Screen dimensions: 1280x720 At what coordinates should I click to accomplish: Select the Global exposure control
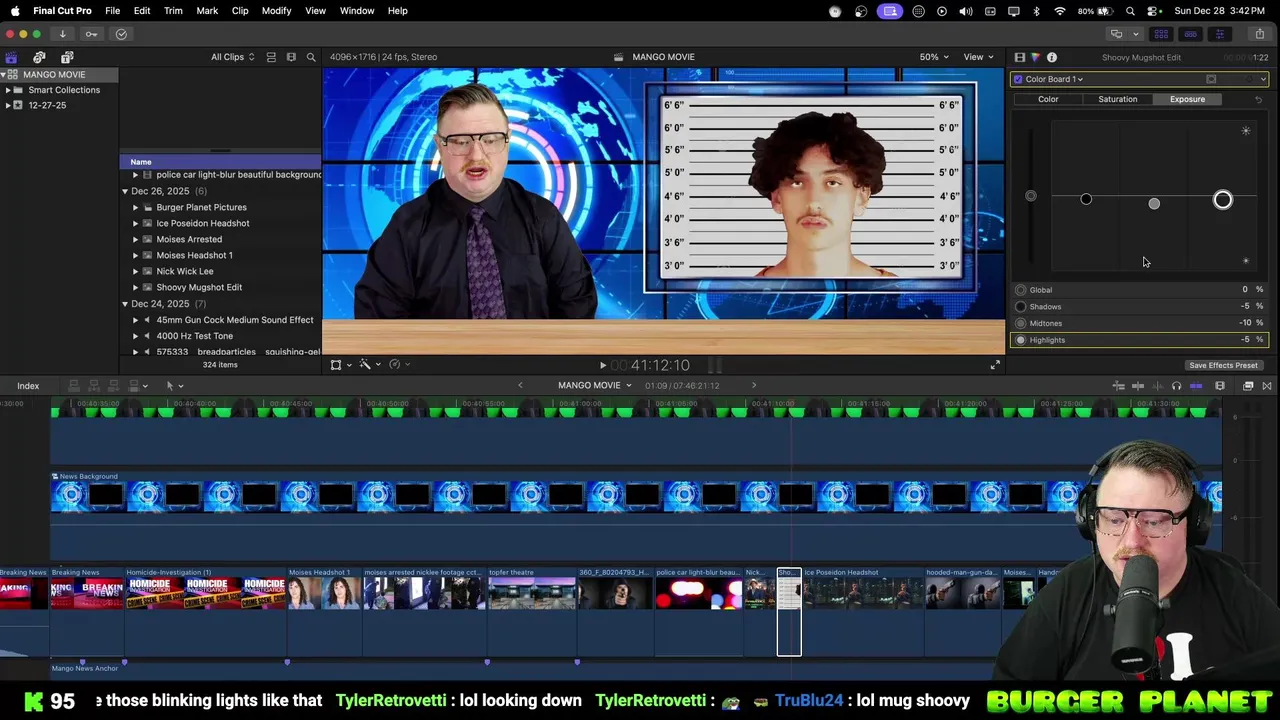[x=1031, y=196]
